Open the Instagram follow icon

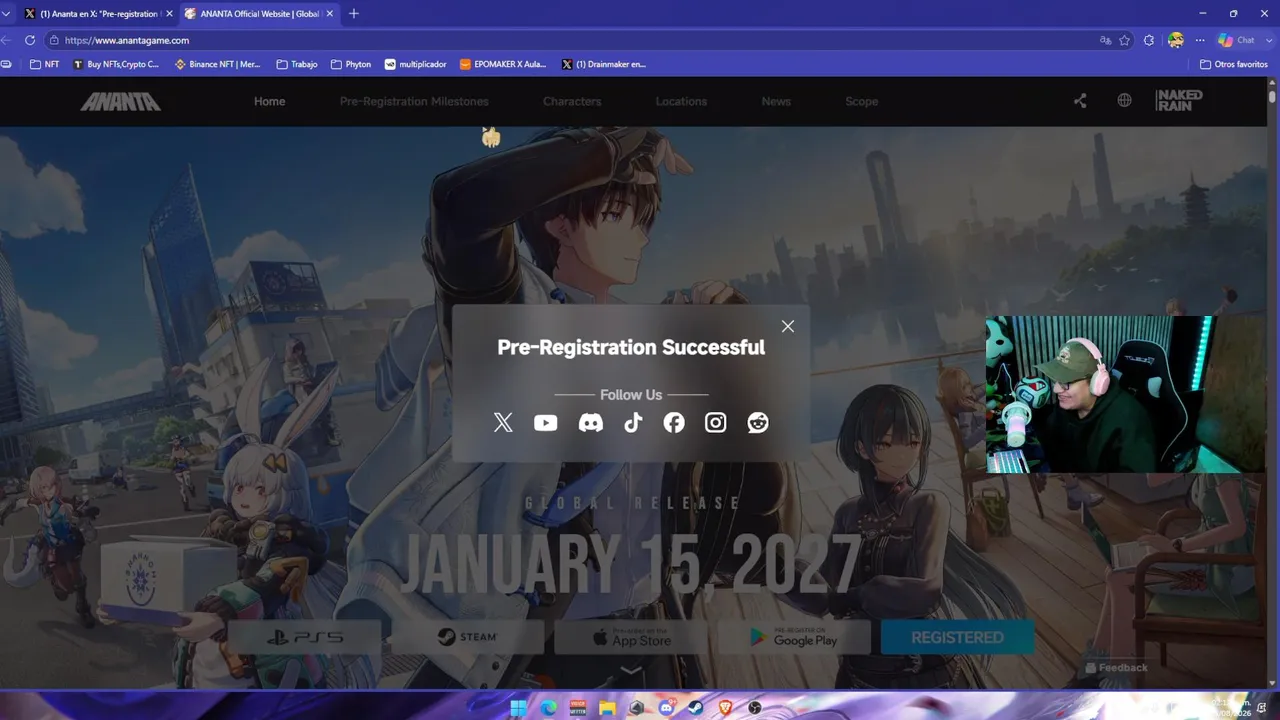(716, 423)
